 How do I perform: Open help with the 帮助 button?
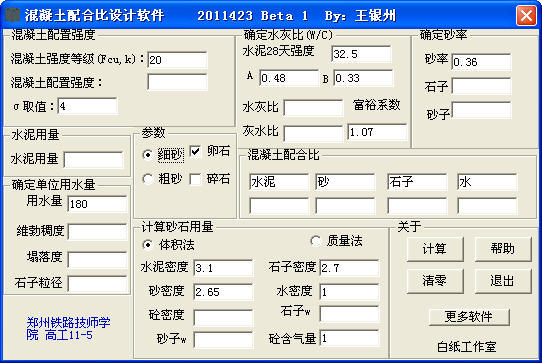(503, 249)
